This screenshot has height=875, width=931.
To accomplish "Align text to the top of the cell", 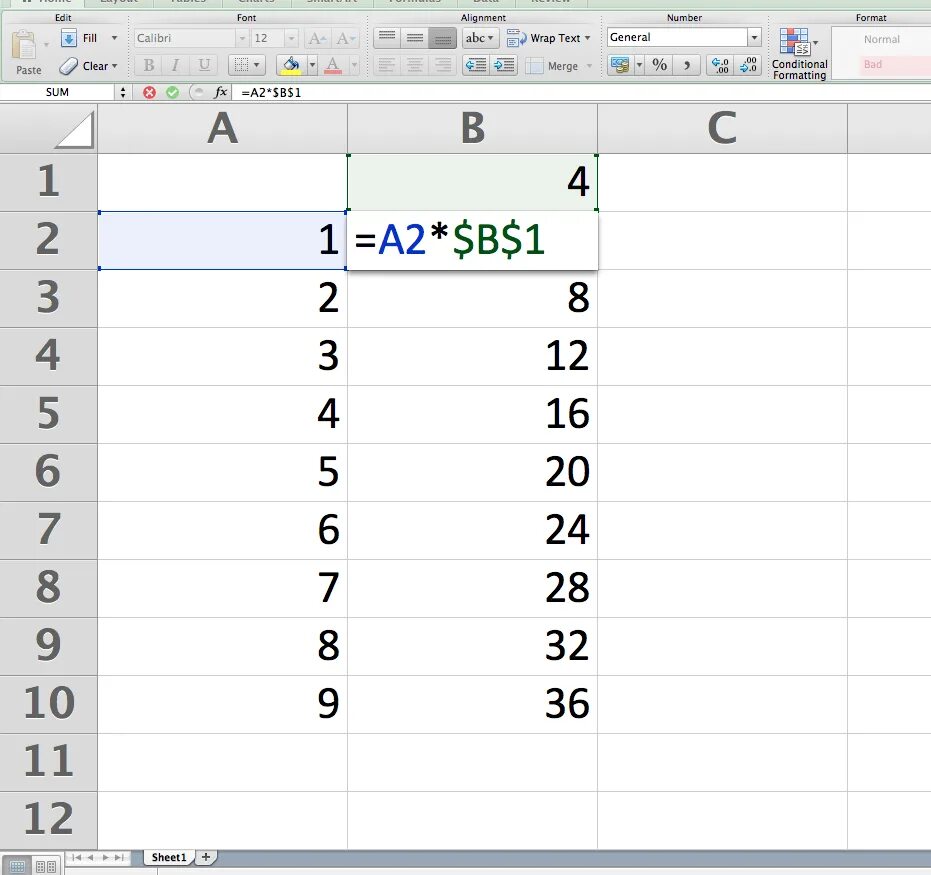I will pos(387,39).
